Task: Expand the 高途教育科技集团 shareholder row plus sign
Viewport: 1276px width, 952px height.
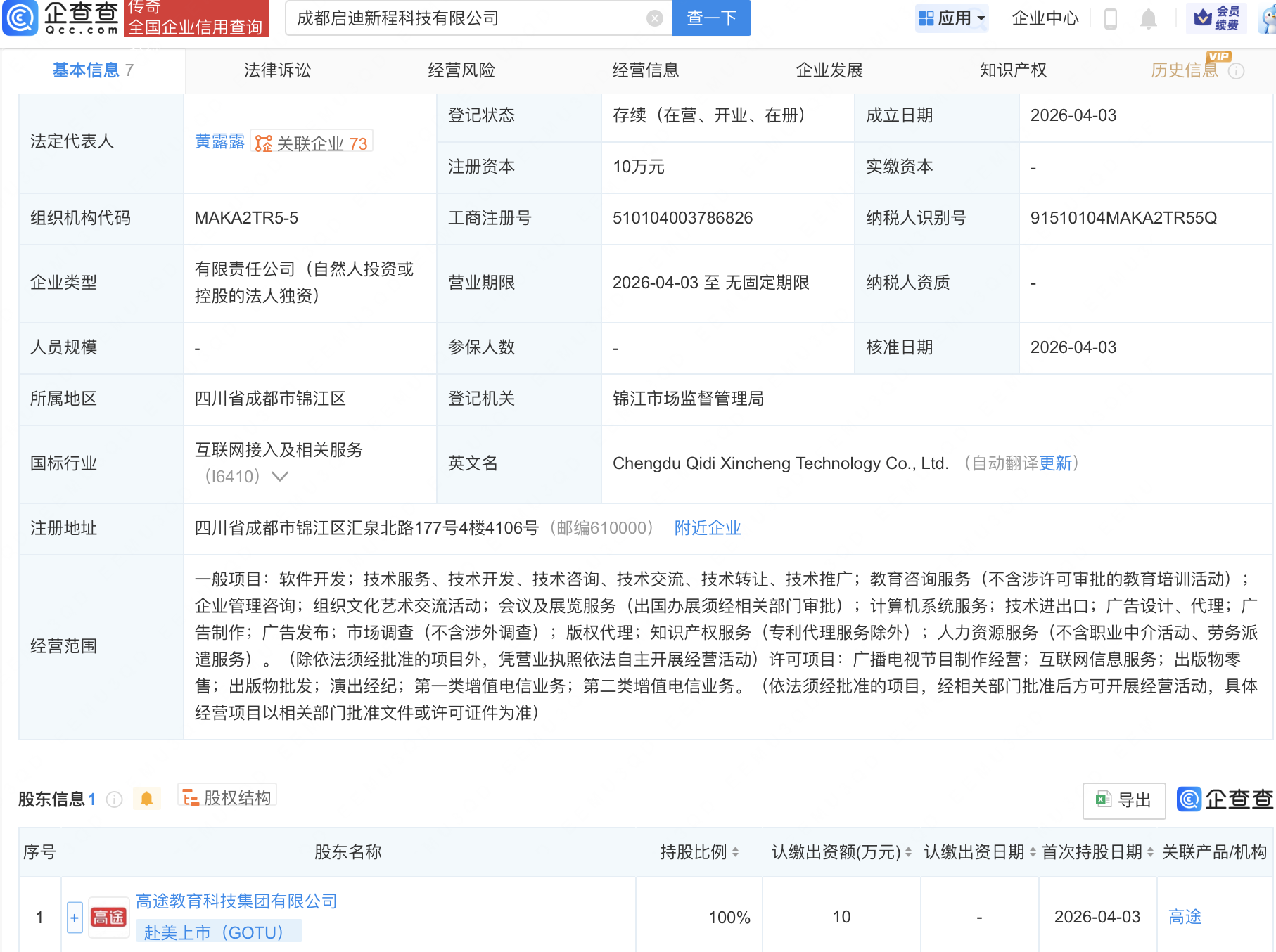Action: coord(74,917)
